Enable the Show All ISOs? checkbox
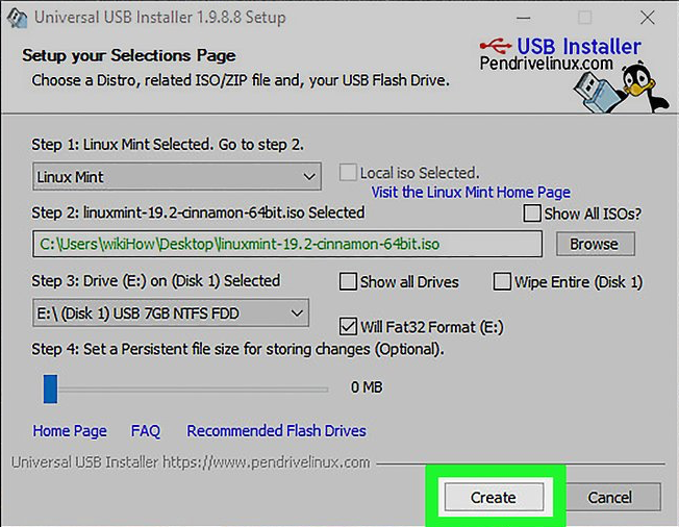The image size is (679, 527). click(532, 214)
